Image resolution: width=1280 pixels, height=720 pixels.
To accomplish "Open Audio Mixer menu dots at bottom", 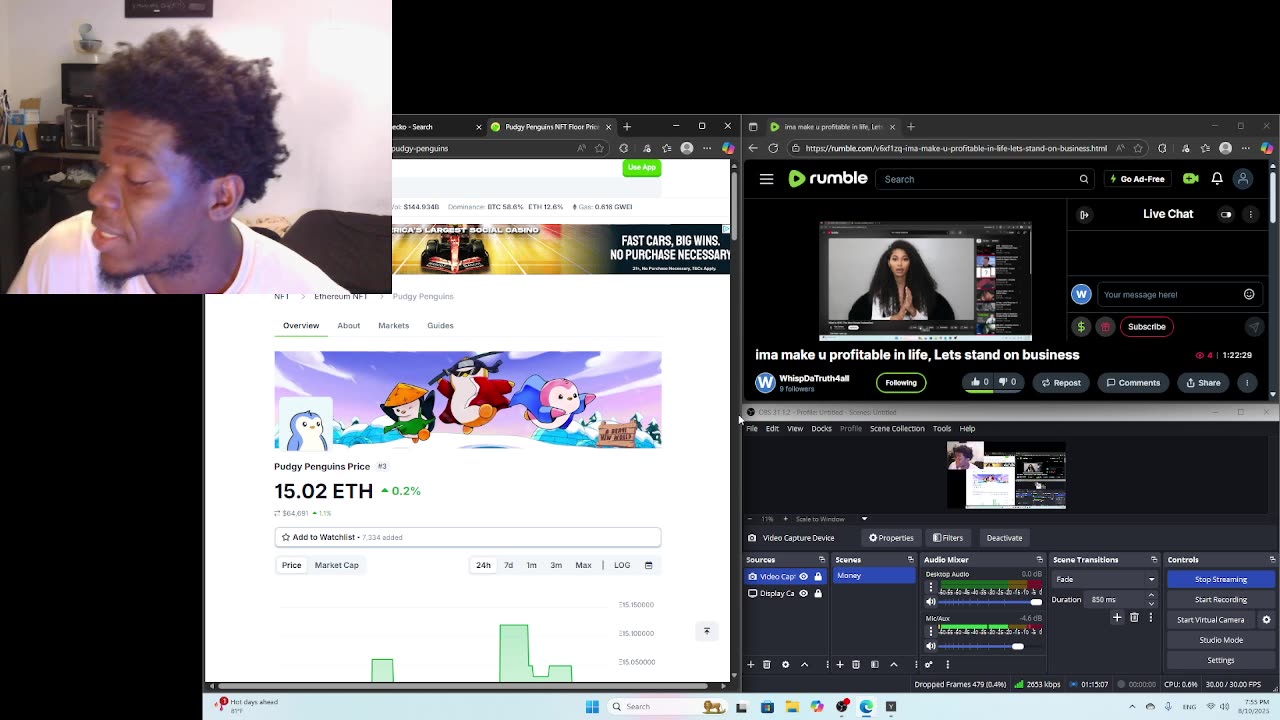I will click(947, 664).
